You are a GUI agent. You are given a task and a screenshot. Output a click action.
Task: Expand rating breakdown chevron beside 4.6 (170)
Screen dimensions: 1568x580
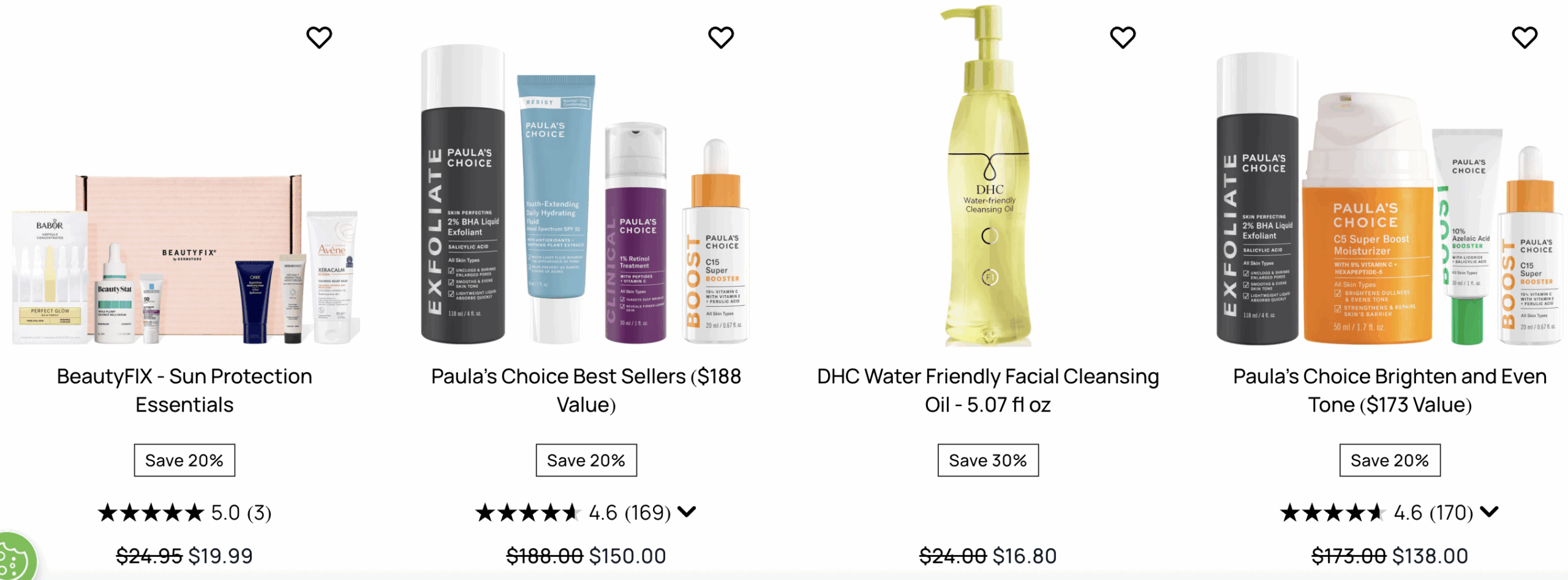tap(1489, 511)
